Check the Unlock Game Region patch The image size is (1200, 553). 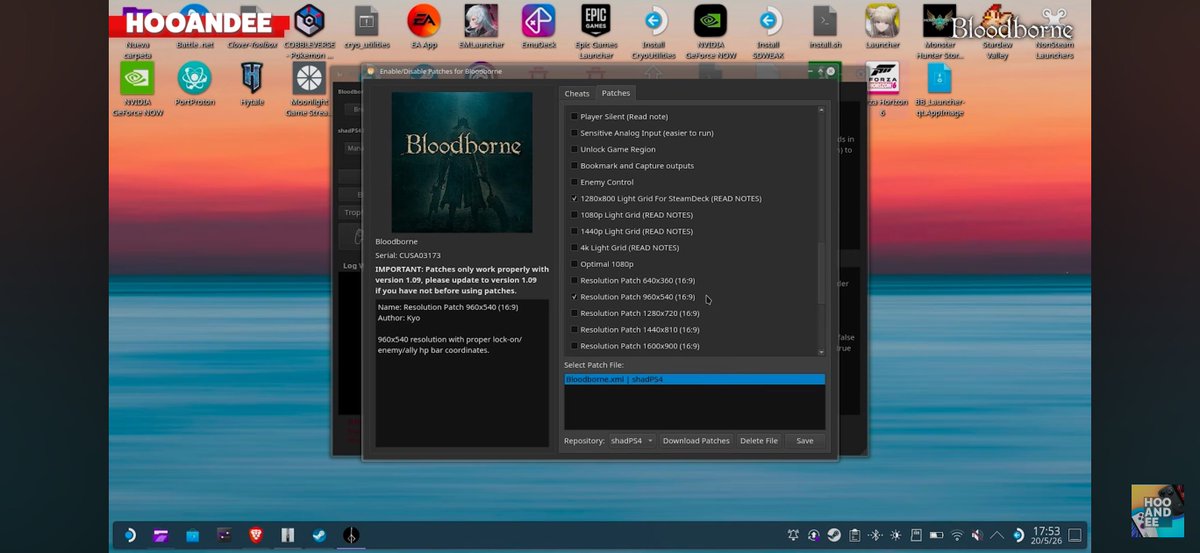574,149
